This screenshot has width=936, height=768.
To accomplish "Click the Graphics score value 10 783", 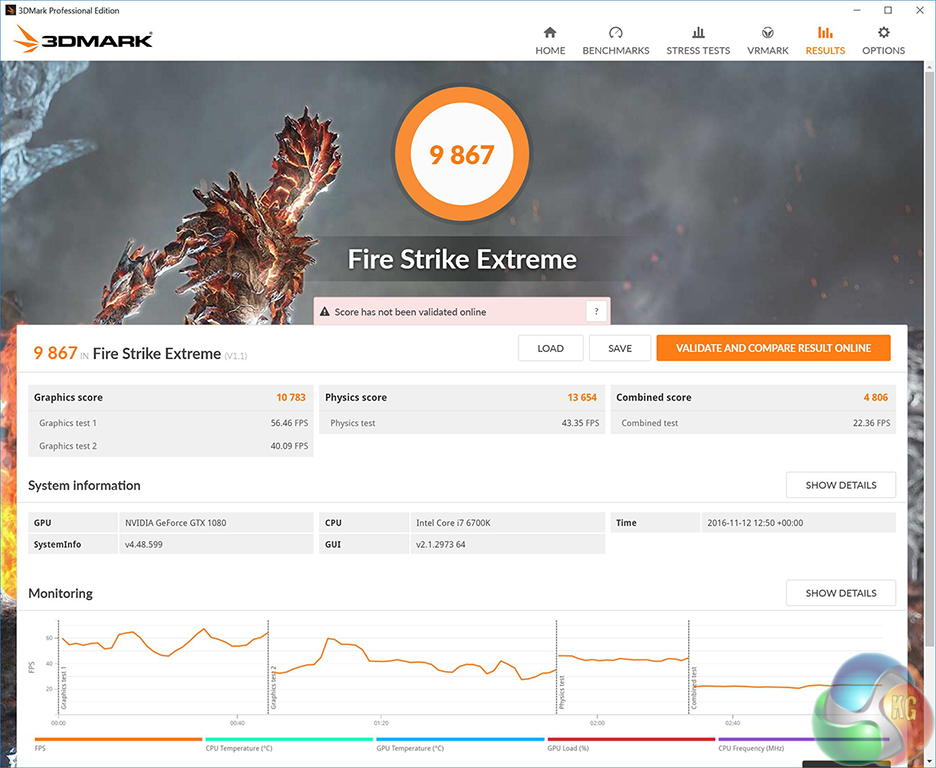I will click(x=291, y=397).
